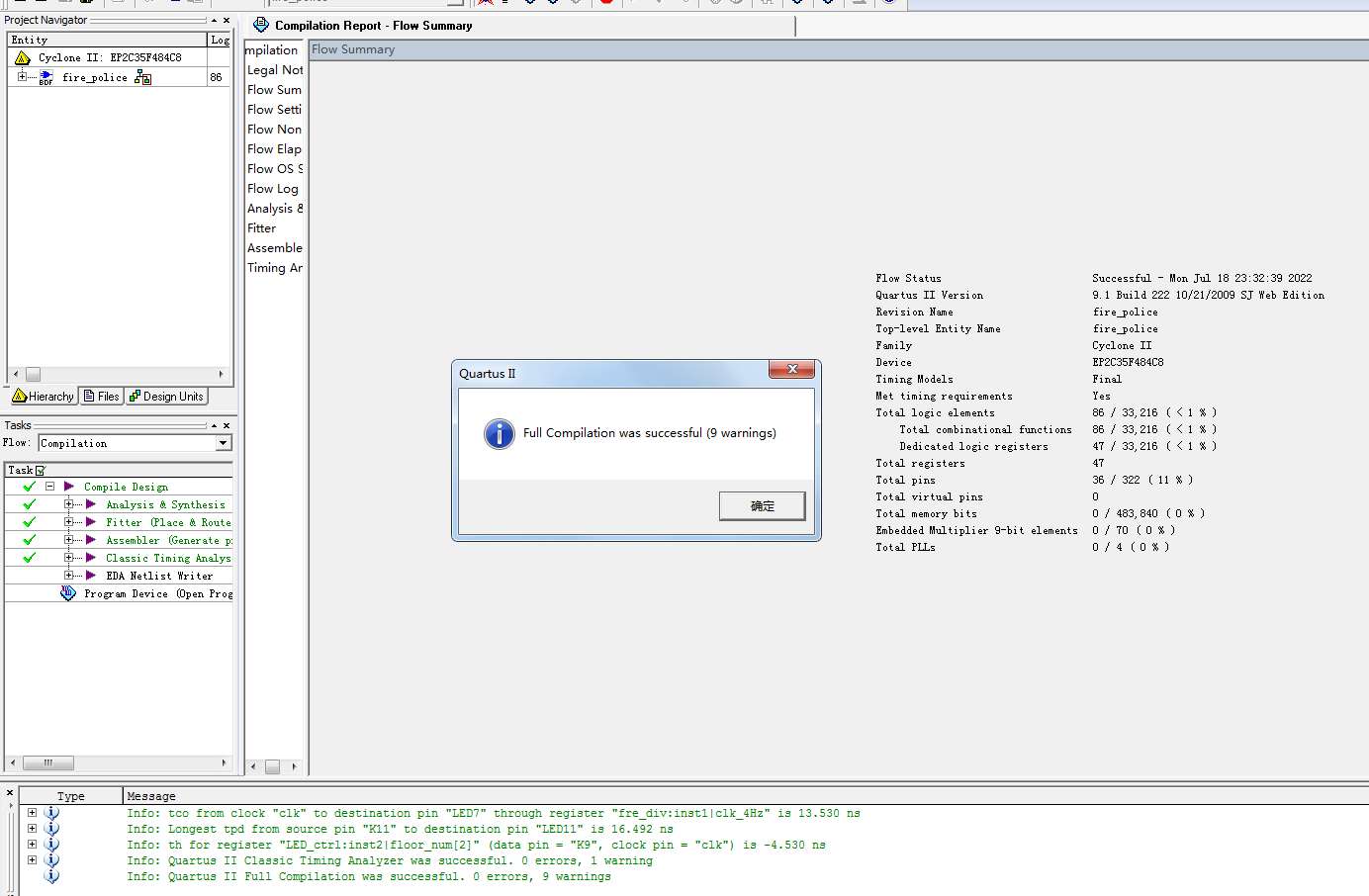Switch to the Design Units tab
1369x896 pixels.
point(166,397)
